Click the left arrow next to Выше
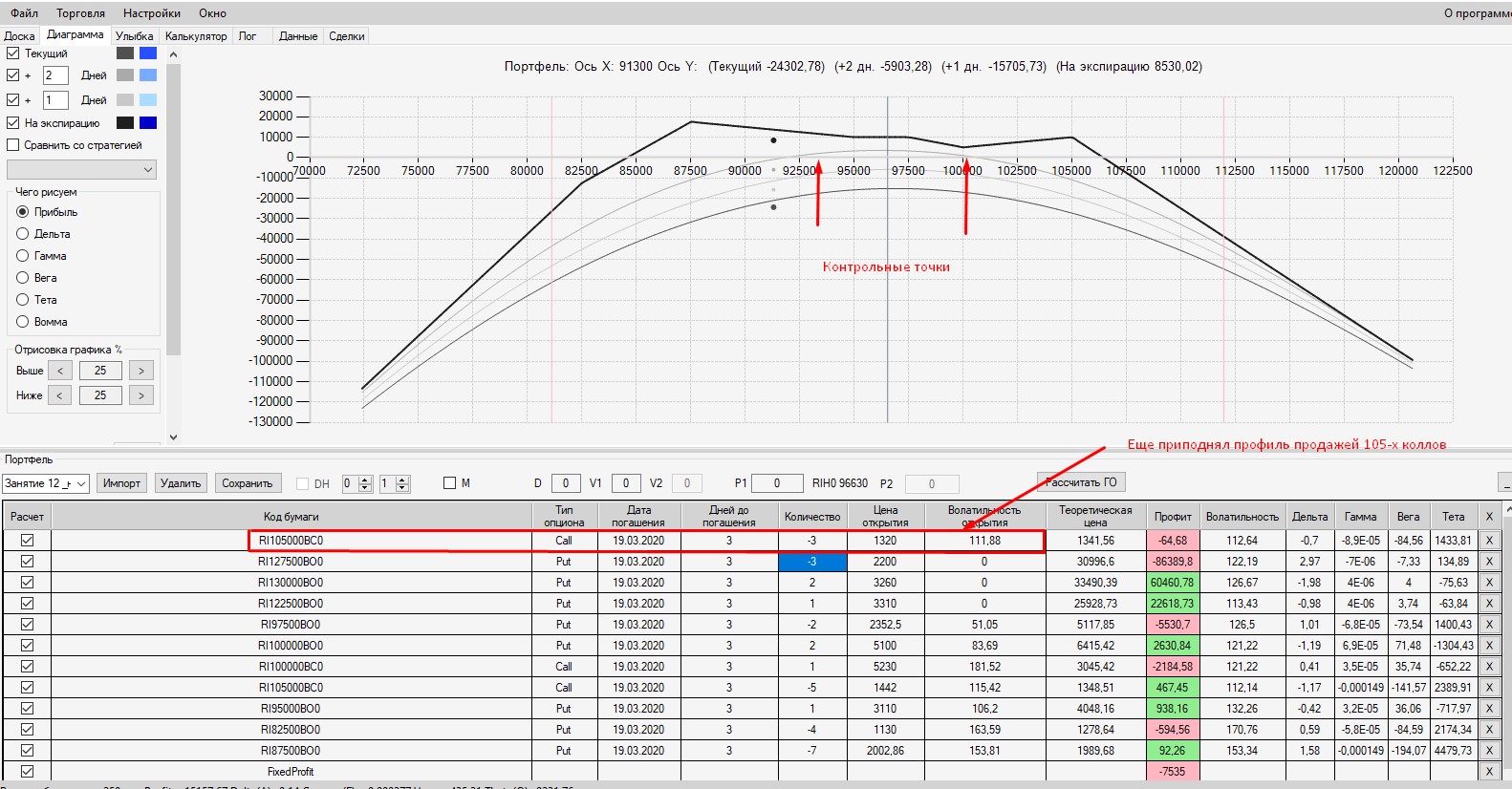The image size is (1512, 789). (x=60, y=371)
